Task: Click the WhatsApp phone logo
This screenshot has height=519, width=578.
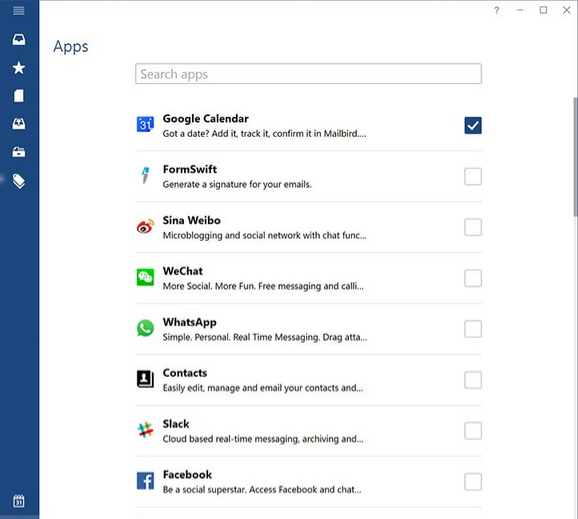Action: coord(145,328)
